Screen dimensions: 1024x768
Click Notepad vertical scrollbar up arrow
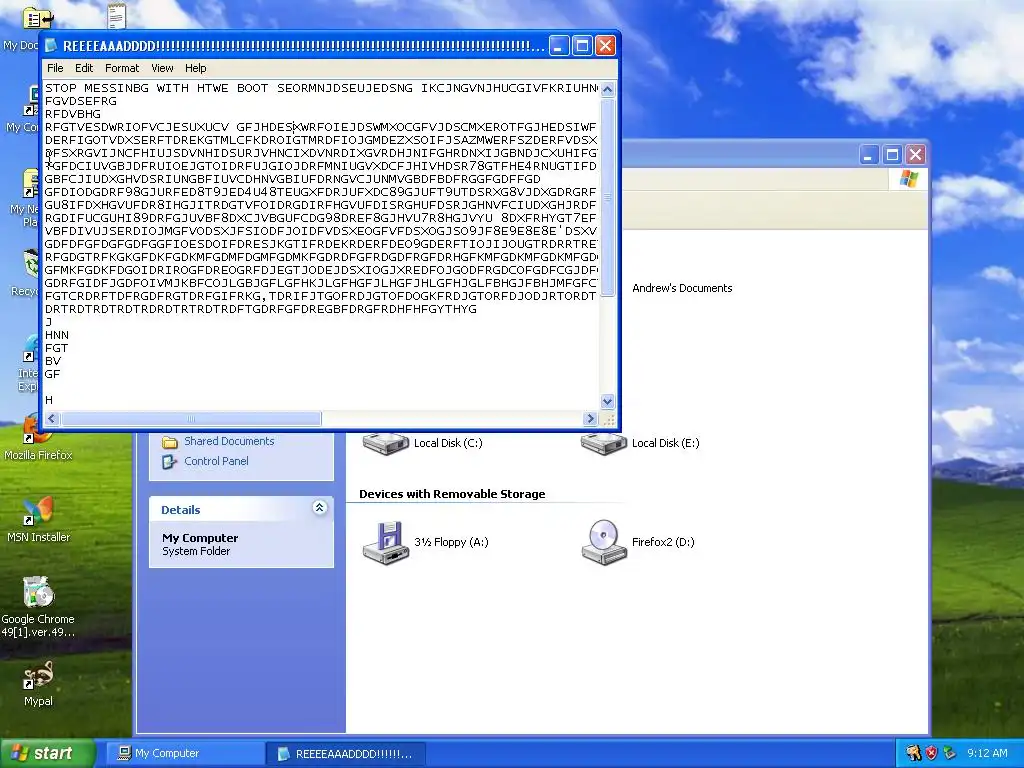pos(607,89)
